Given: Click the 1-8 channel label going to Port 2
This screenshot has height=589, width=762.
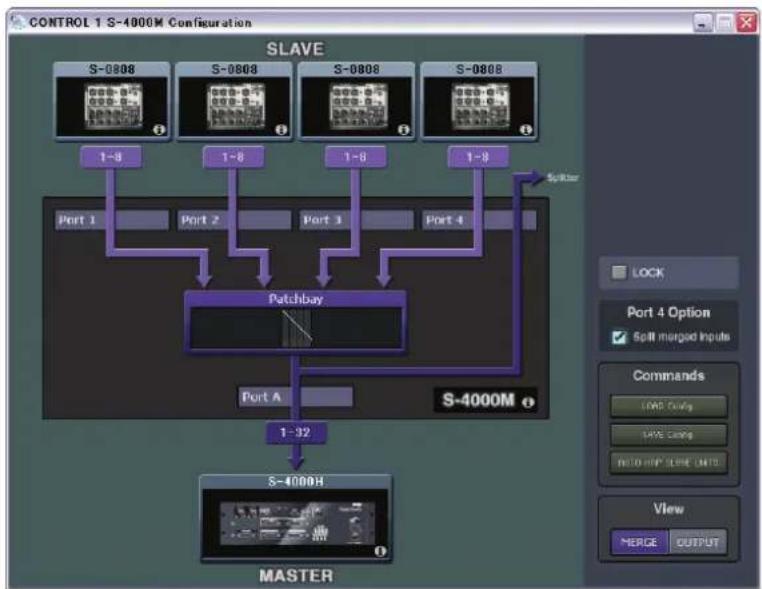Looking at the screenshot, I should pyautogui.click(x=233, y=157).
